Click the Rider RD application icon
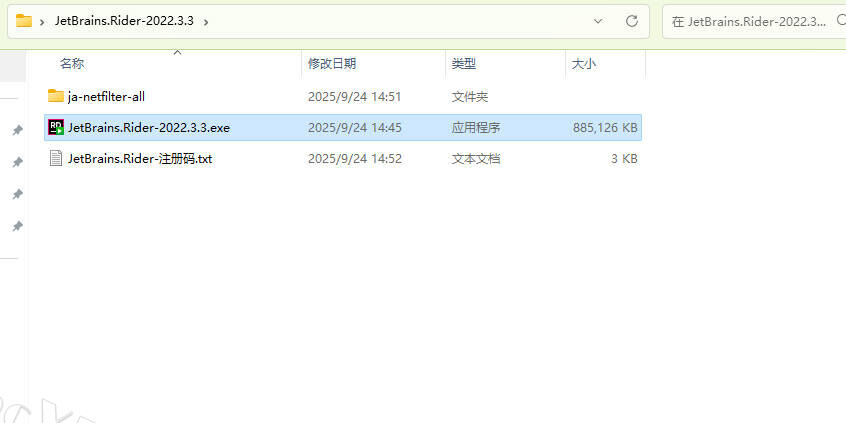Screen dimensions: 846x423 click(56, 127)
